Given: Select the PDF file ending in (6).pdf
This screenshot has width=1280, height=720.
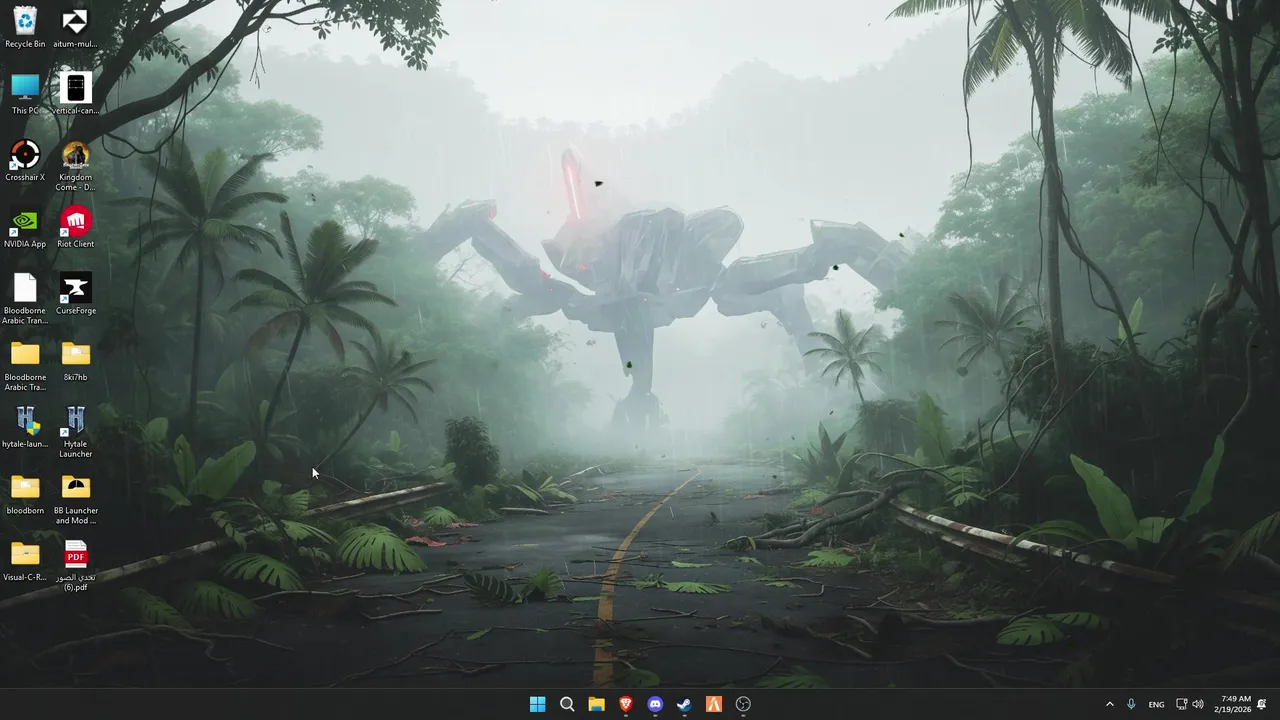Looking at the screenshot, I should (75, 566).
